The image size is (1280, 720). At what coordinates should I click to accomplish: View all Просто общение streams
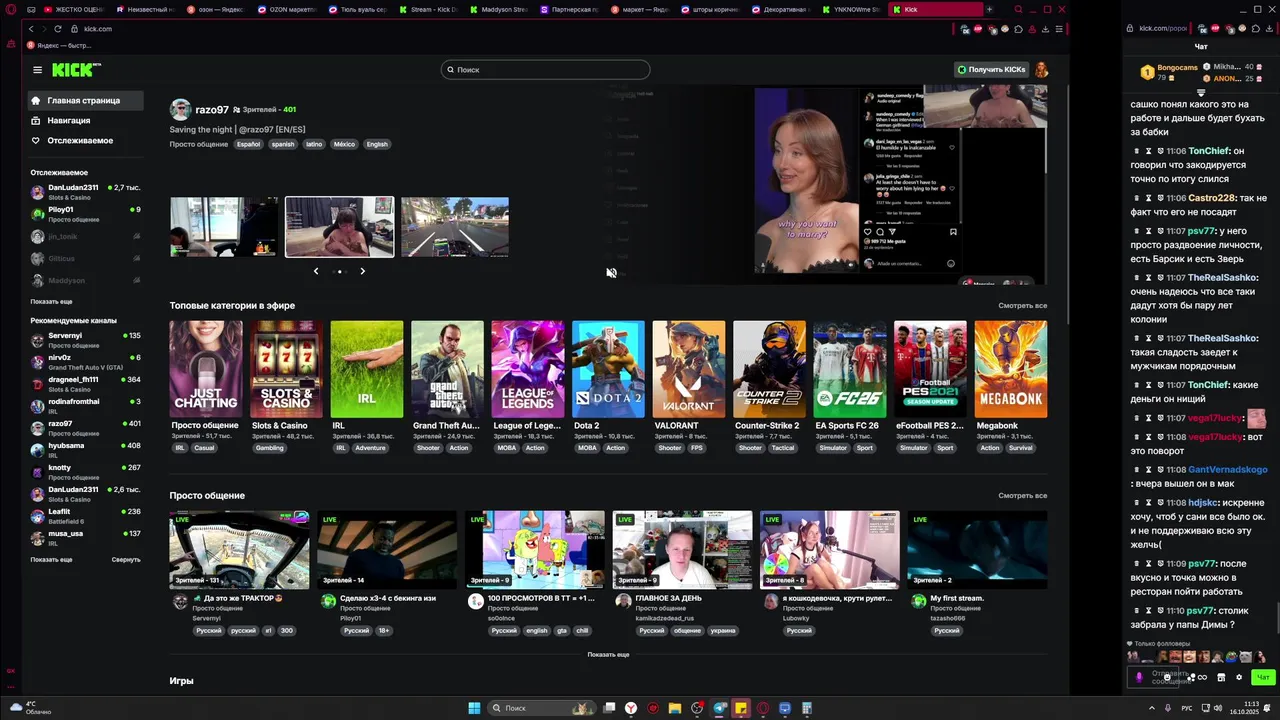[x=1022, y=495]
